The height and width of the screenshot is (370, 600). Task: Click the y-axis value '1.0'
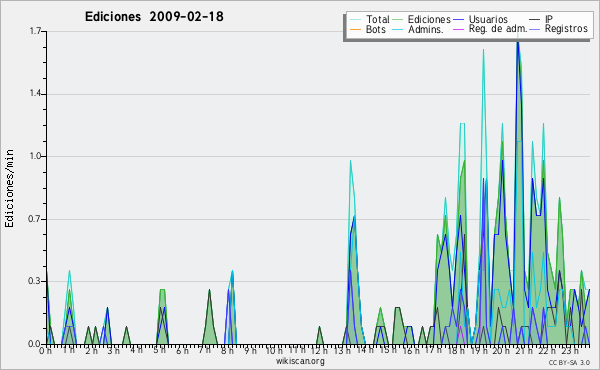(x=35, y=156)
